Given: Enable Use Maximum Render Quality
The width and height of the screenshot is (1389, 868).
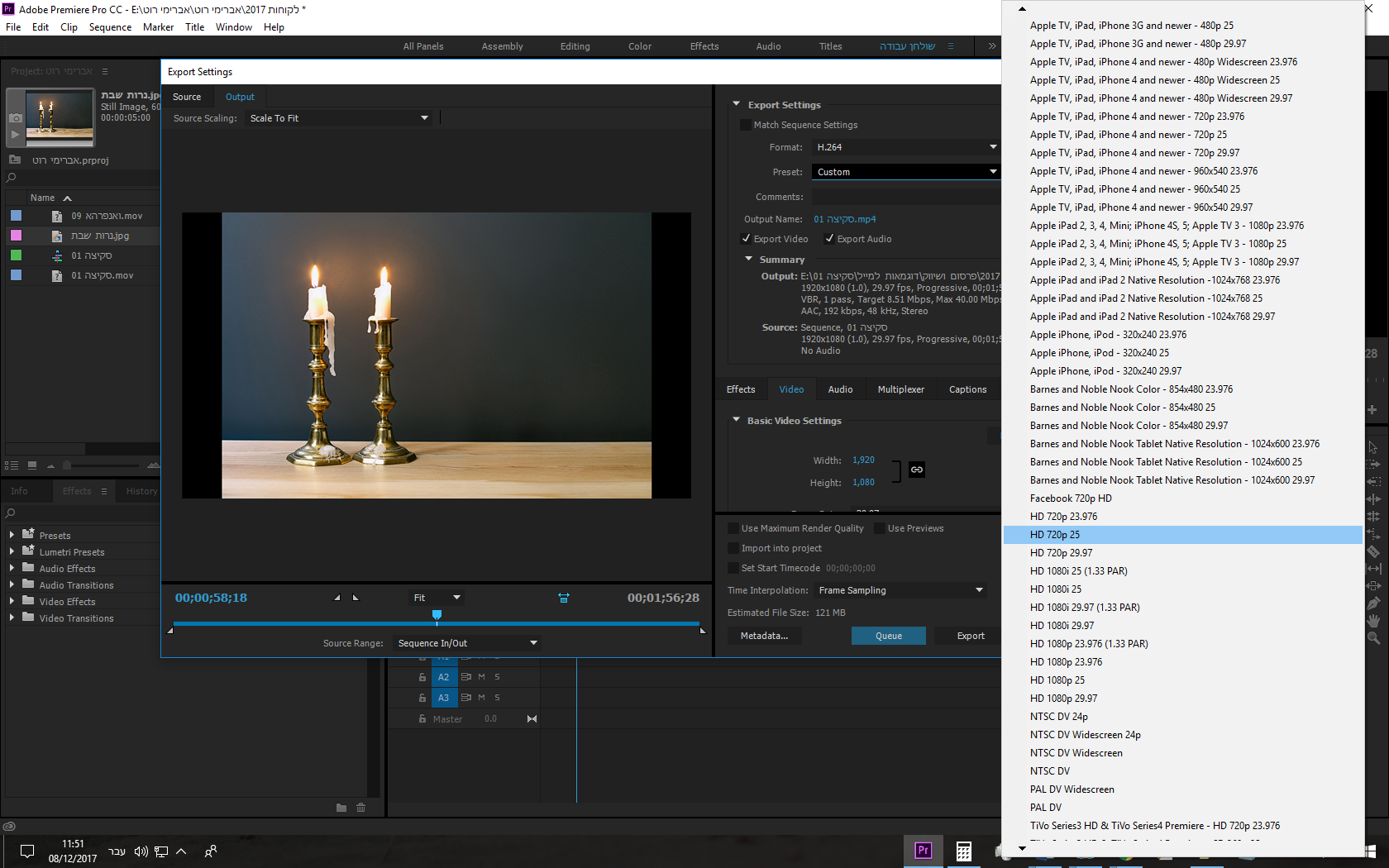Looking at the screenshot, I should coord(733,528).
